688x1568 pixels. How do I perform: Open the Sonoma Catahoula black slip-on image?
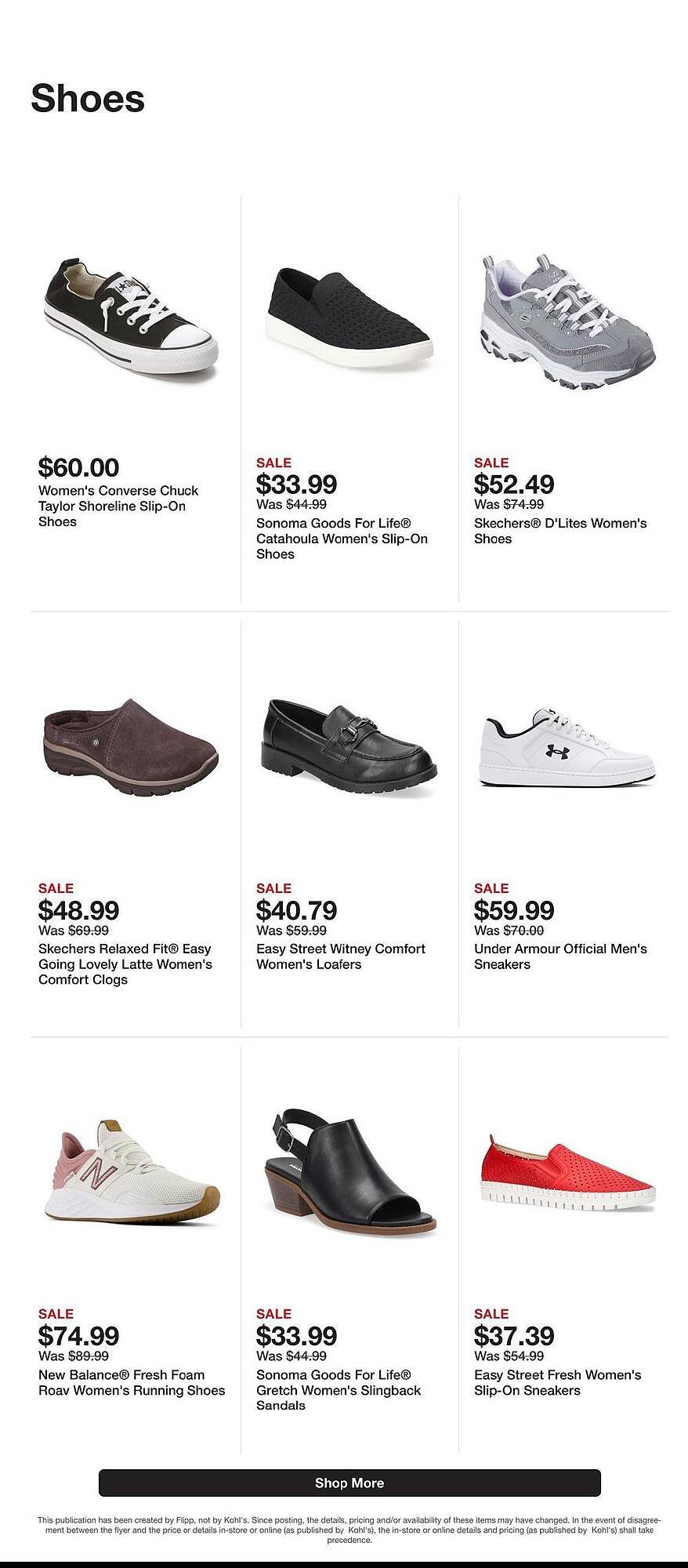(x=349, y=316)
